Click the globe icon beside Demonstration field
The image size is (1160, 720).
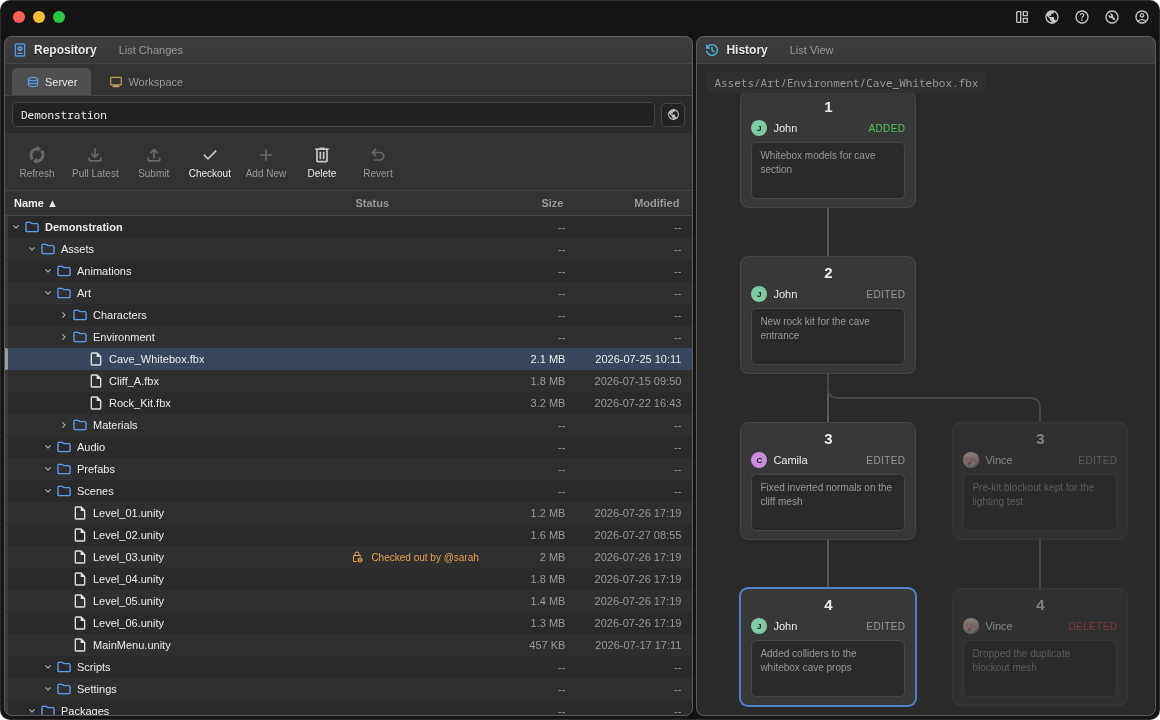tap(672, 115)
